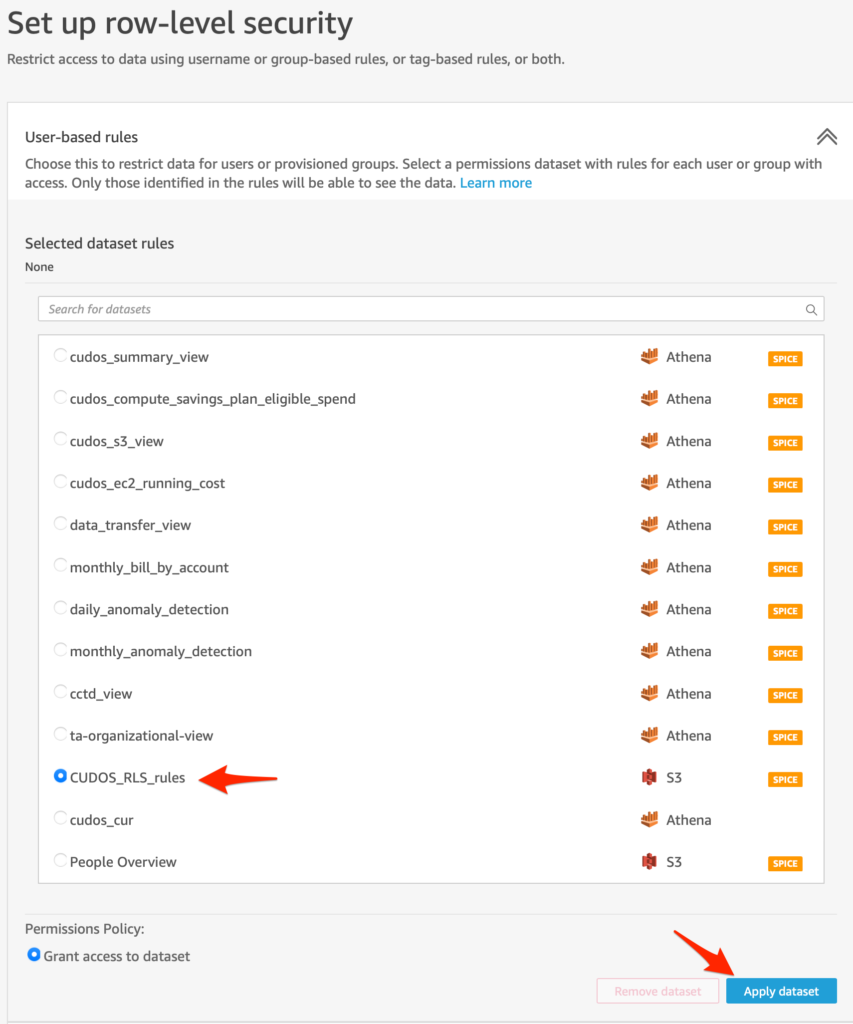Screen dimensions: 853x1024
Task: Pick the daily_anomaly_detection dataset
Action: point(149,609)
